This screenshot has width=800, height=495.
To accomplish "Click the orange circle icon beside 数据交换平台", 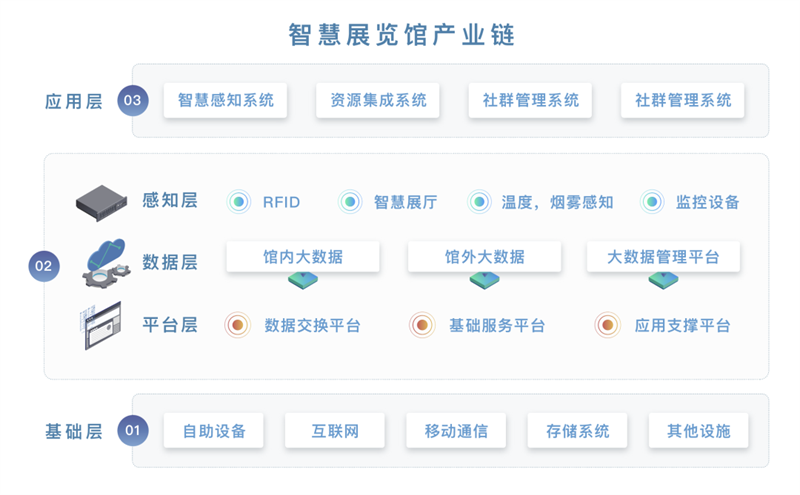I will pyautogui.click(x=238, y=325).
